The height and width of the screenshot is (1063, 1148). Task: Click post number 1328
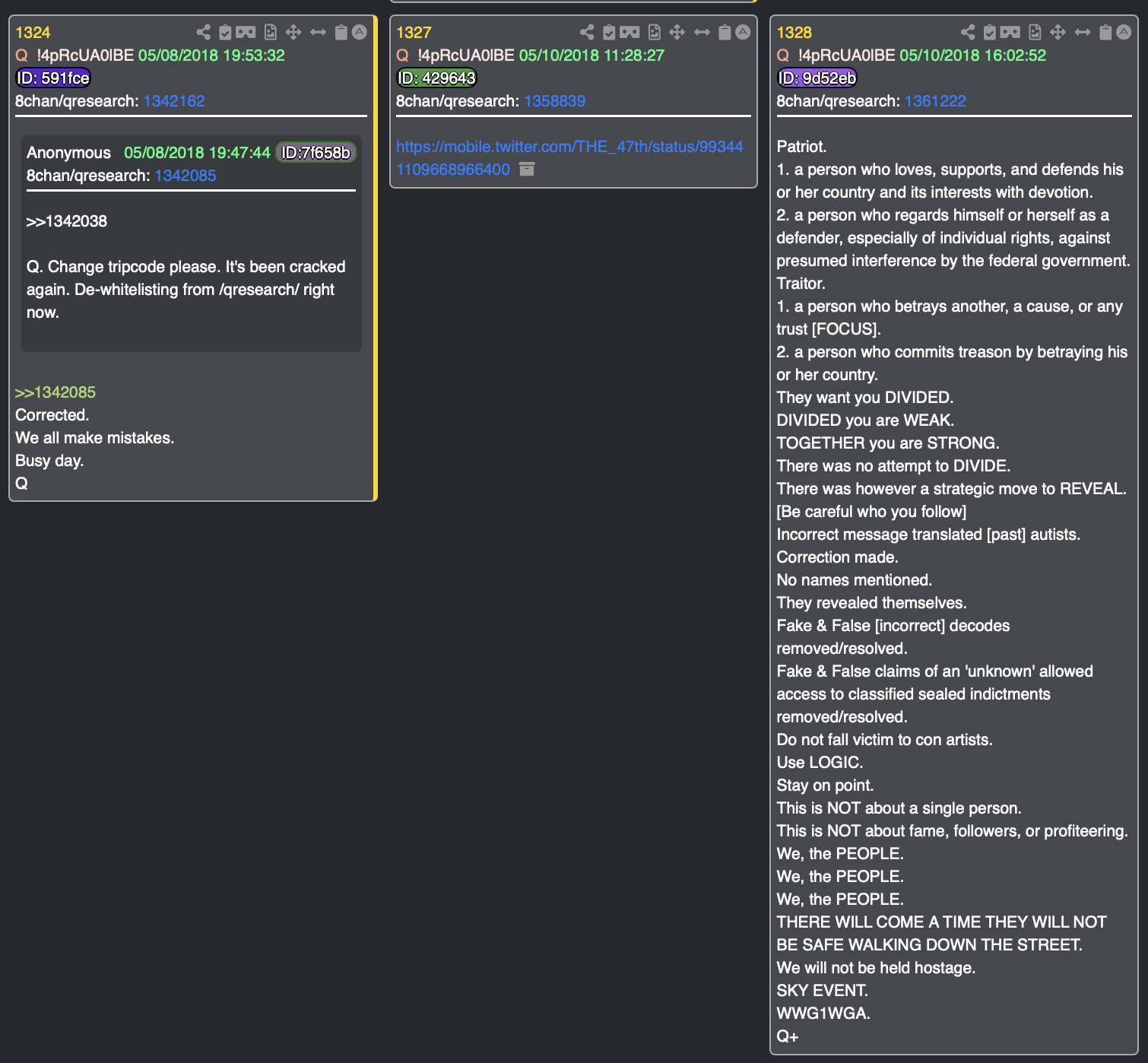[794, 33]
